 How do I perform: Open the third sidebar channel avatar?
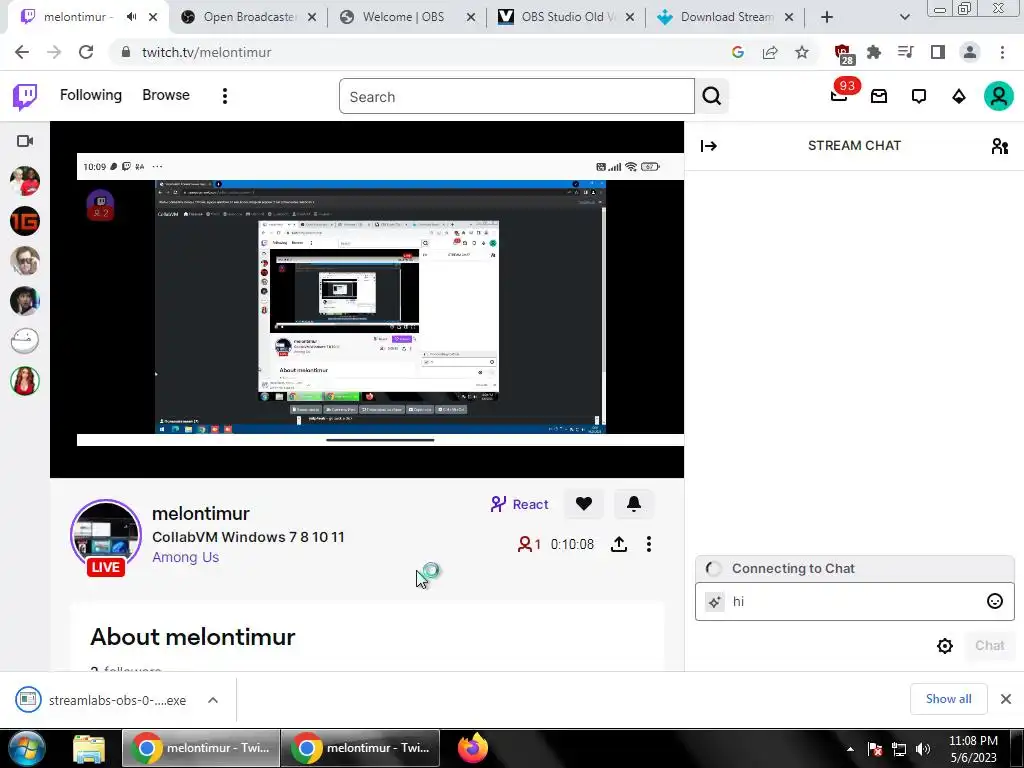25,261
